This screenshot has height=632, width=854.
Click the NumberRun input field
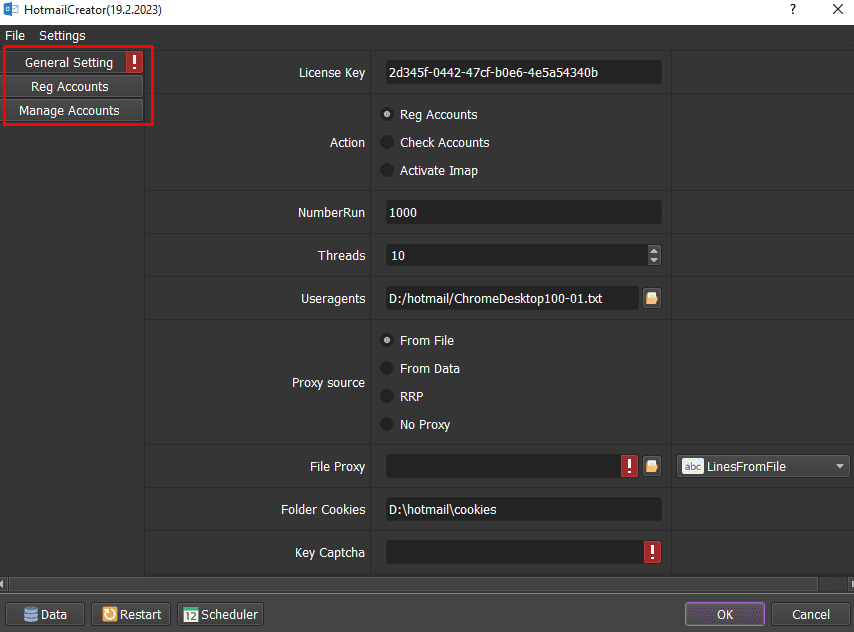click(523, 212)
